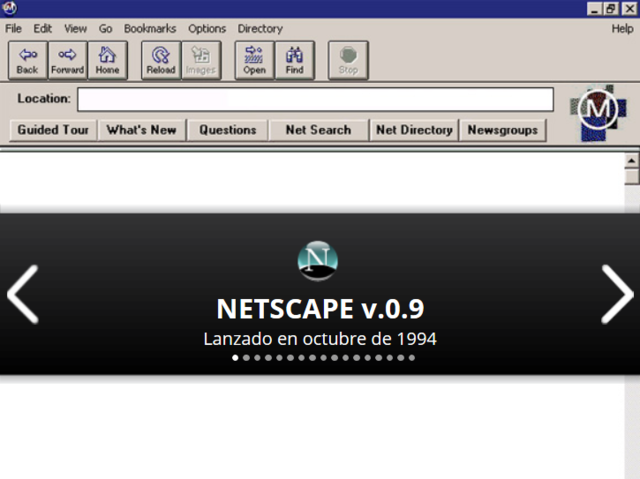Select the first carousel dot
Image resolution: width=640 pixels, height=479 pixels.
click(235, 358)
